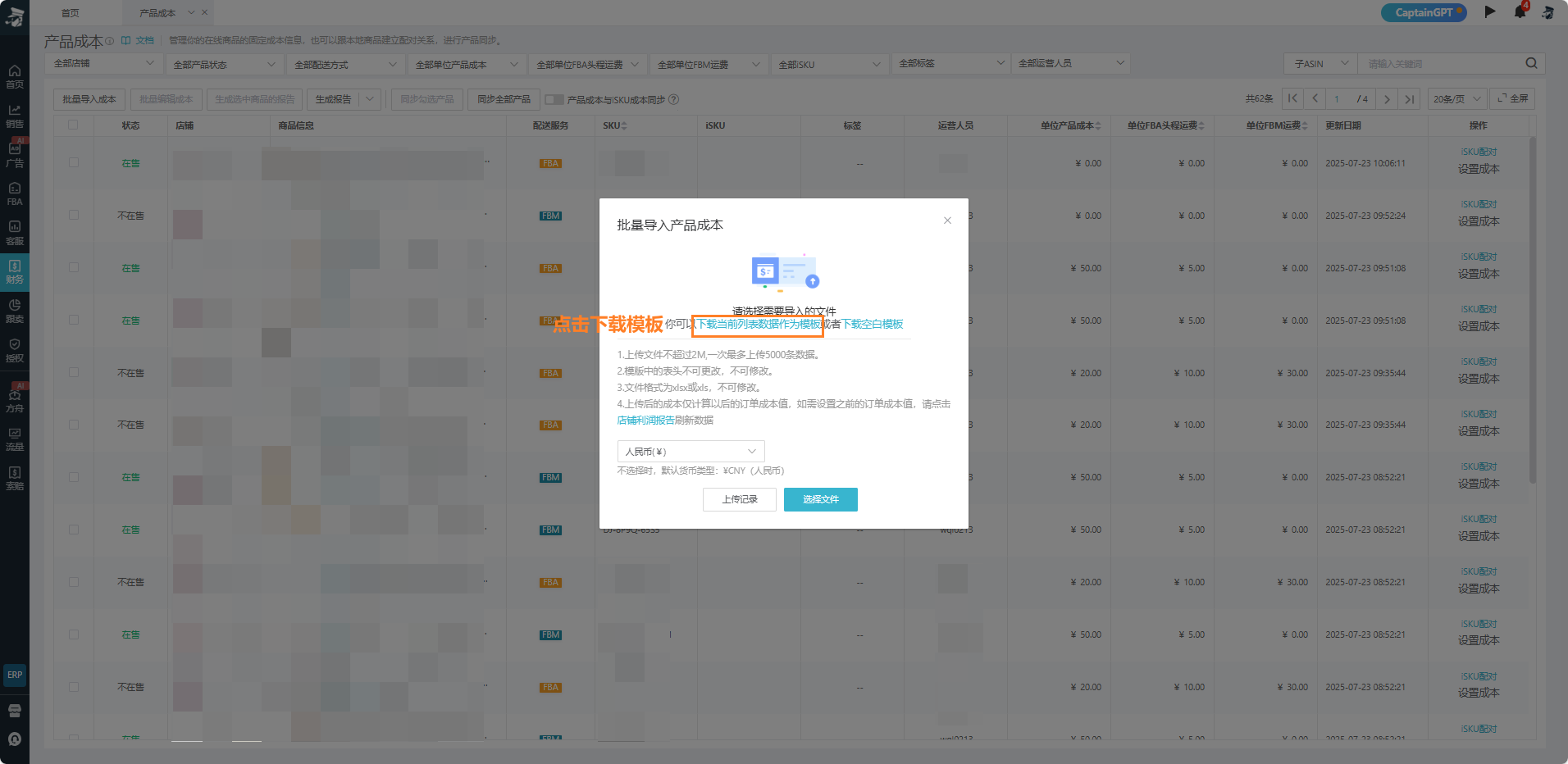The height and width of the screenshot is (764, 1568).
Task: Open 流量 traffic in the left sidebar
Action: pos(15,439)
